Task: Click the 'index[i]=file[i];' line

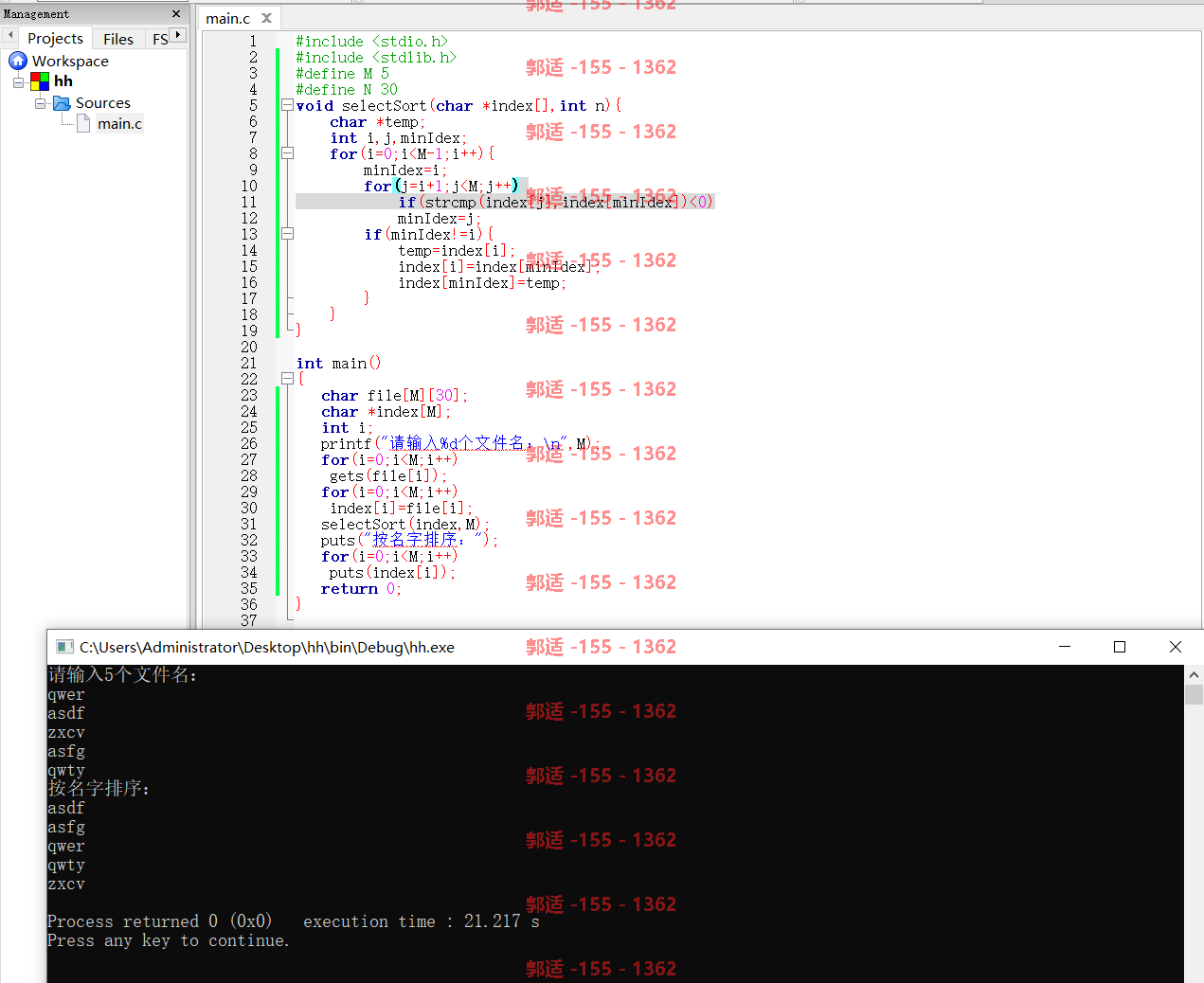Action: click(x=401, y=508)
